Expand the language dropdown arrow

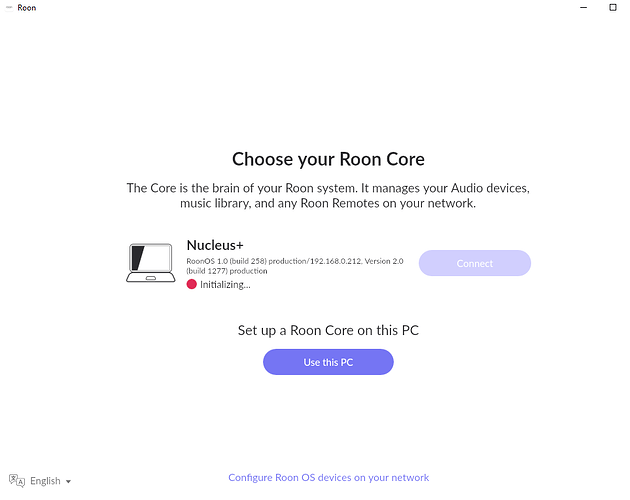(68, 482)
